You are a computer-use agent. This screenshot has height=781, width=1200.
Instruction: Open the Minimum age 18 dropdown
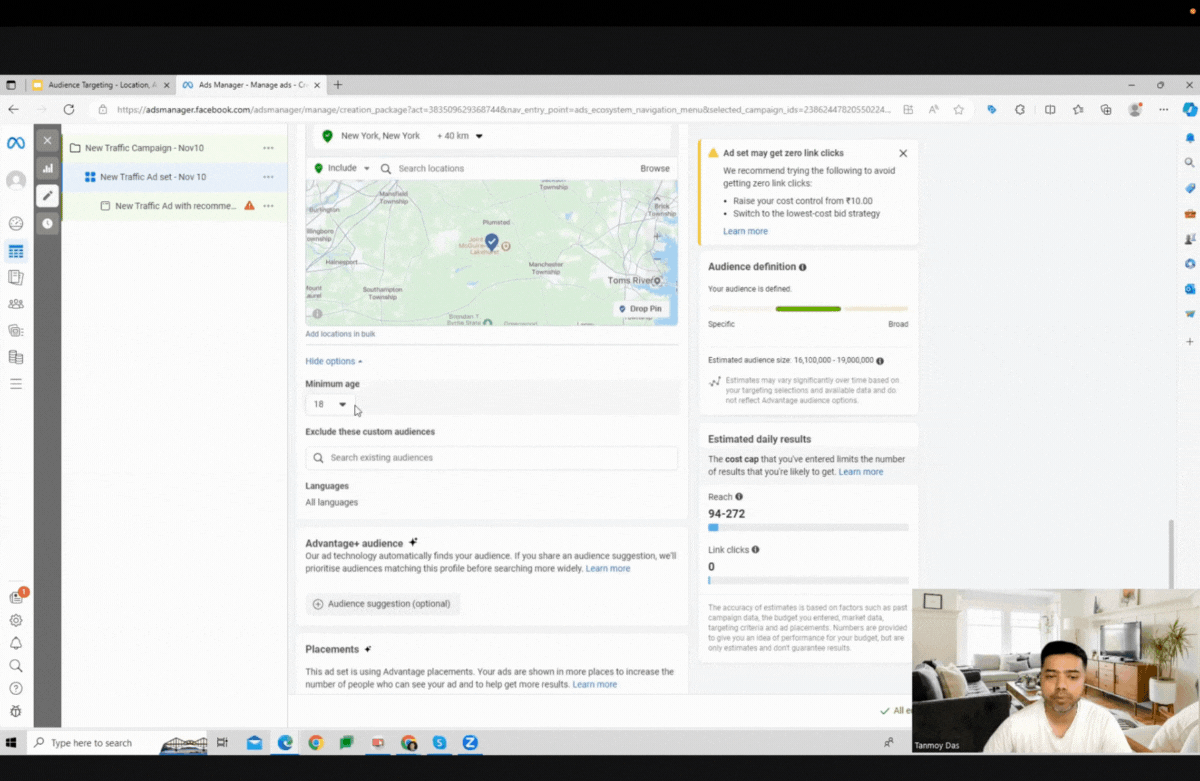click(x=330, y=404)
